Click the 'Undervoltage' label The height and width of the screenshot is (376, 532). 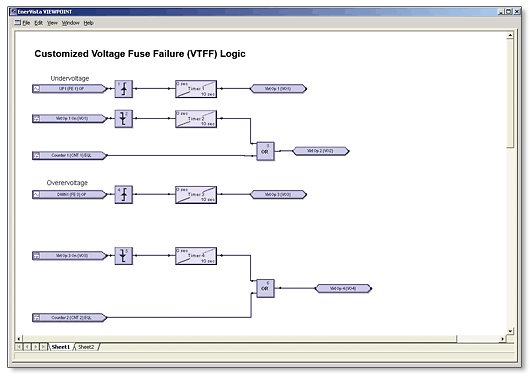coord(70,78)
